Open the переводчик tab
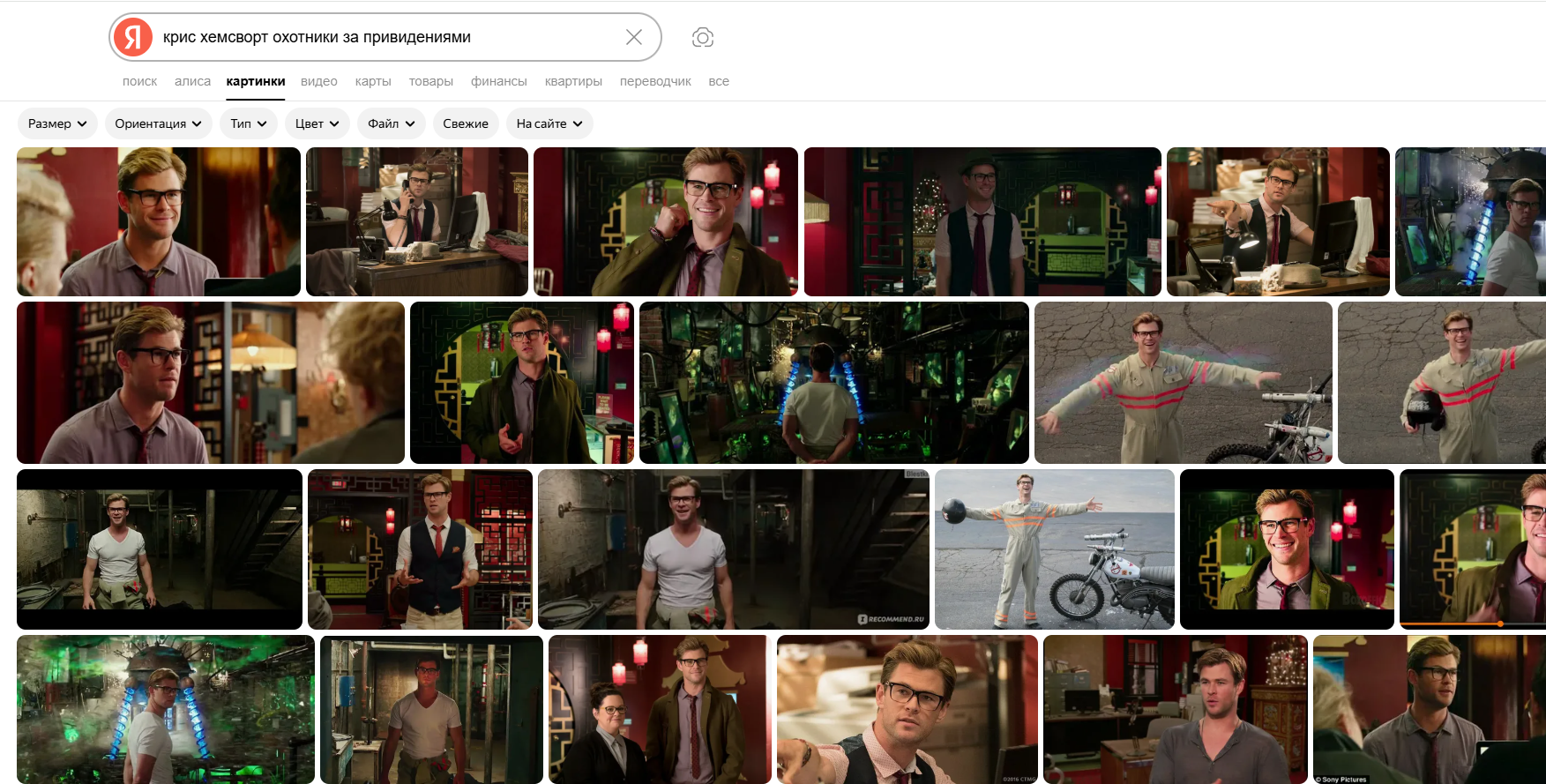1546x784 pixels. (x=655, y=81)
